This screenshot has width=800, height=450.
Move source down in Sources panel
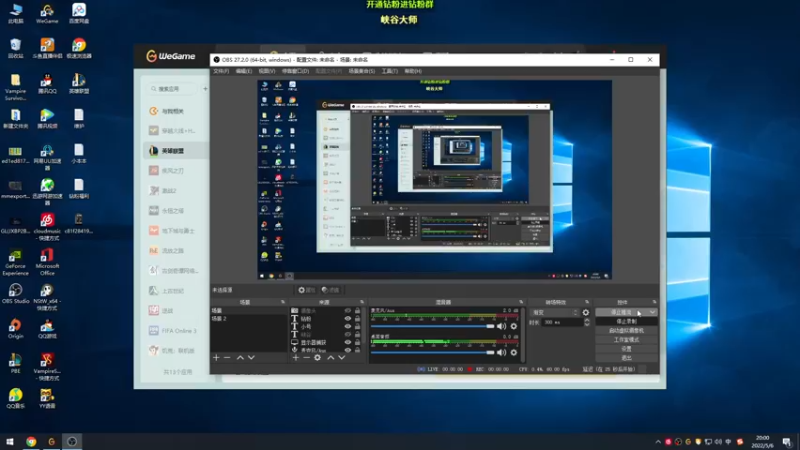[x=341, y=358]
